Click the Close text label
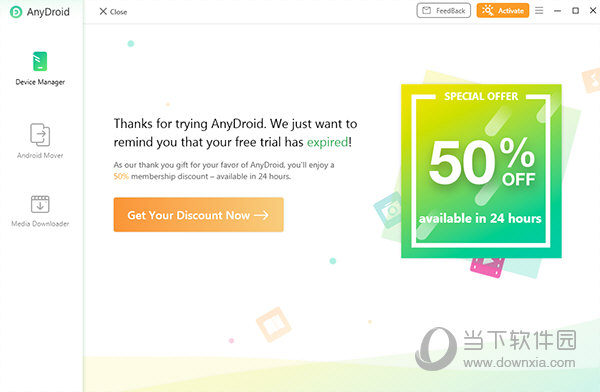 [119, 12]
